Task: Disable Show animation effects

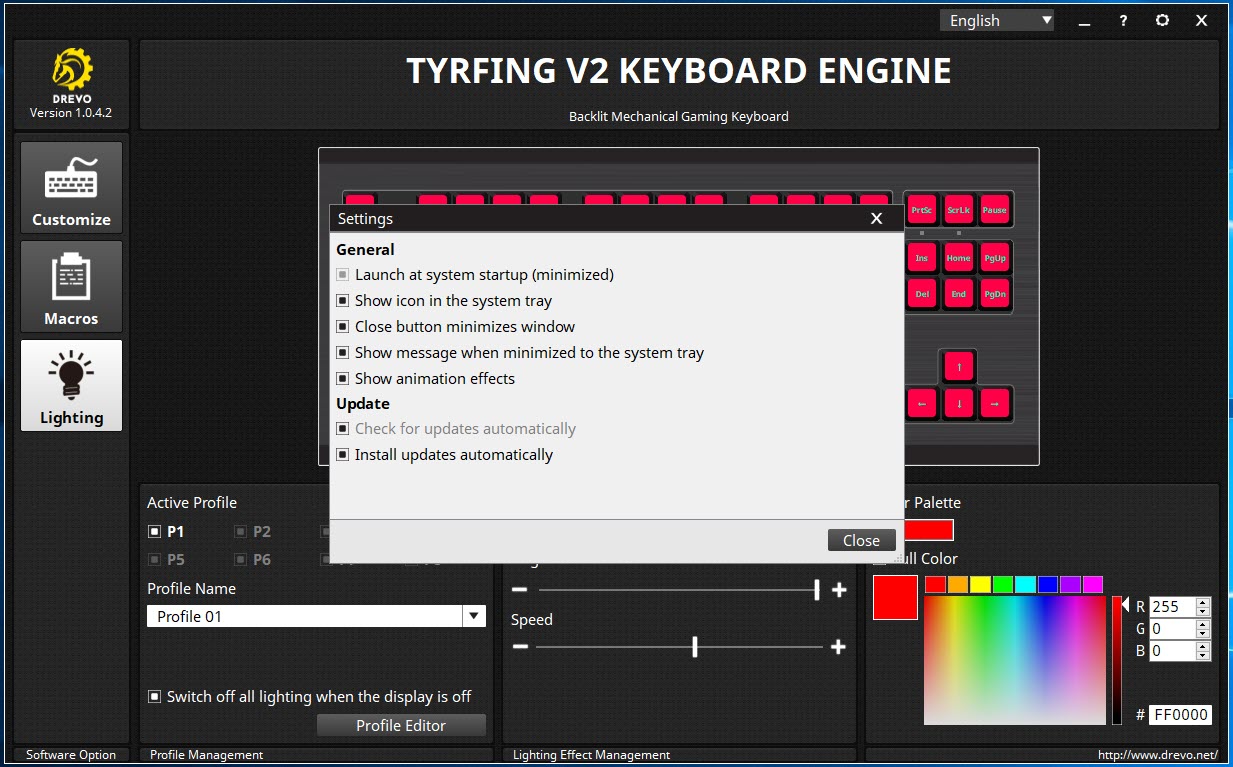Action: [343, 378]
